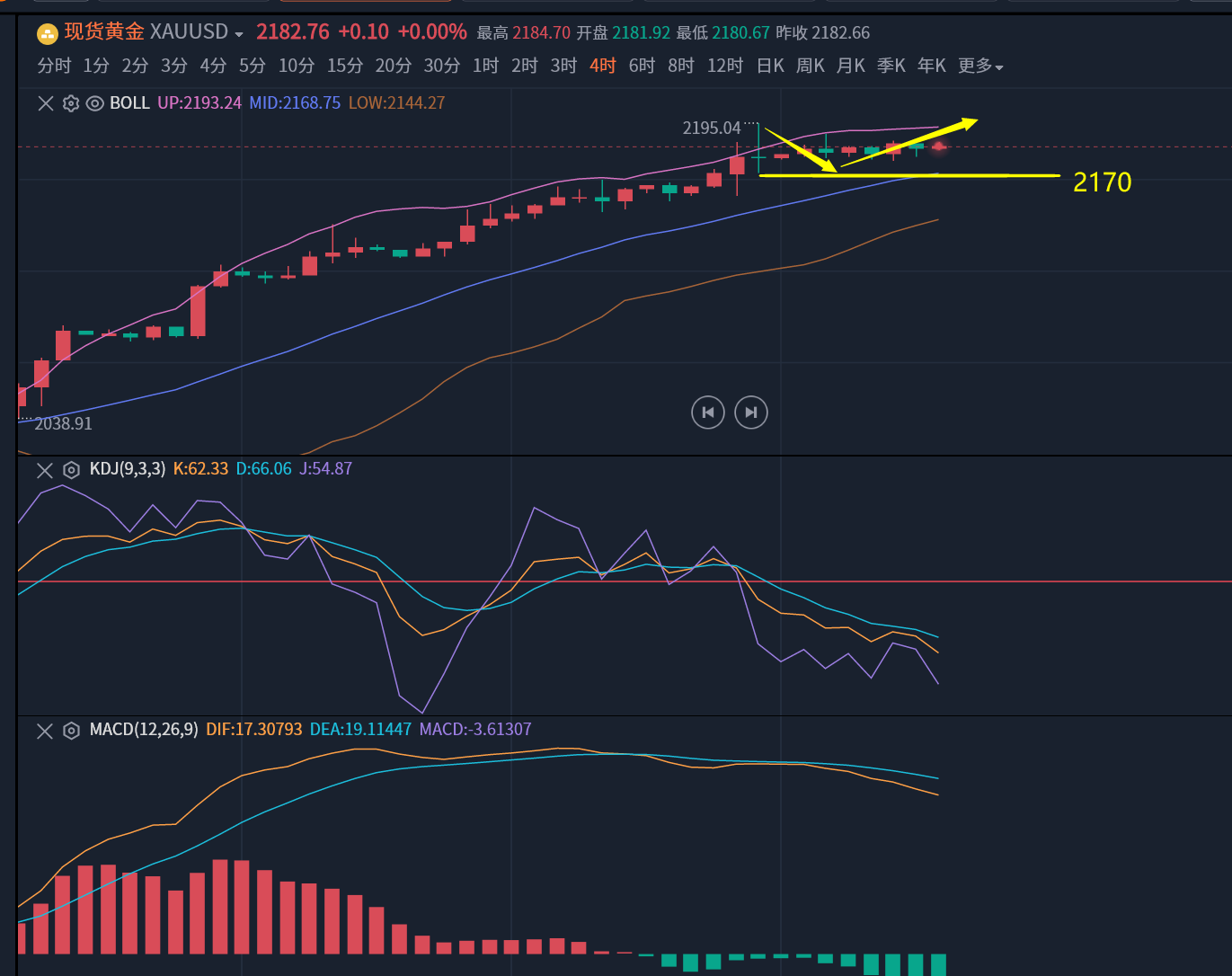Image resolution: width=1232 pixels, height=976 pixels.
Task: Select the 10分 timeframe
Action: [297, 66]
